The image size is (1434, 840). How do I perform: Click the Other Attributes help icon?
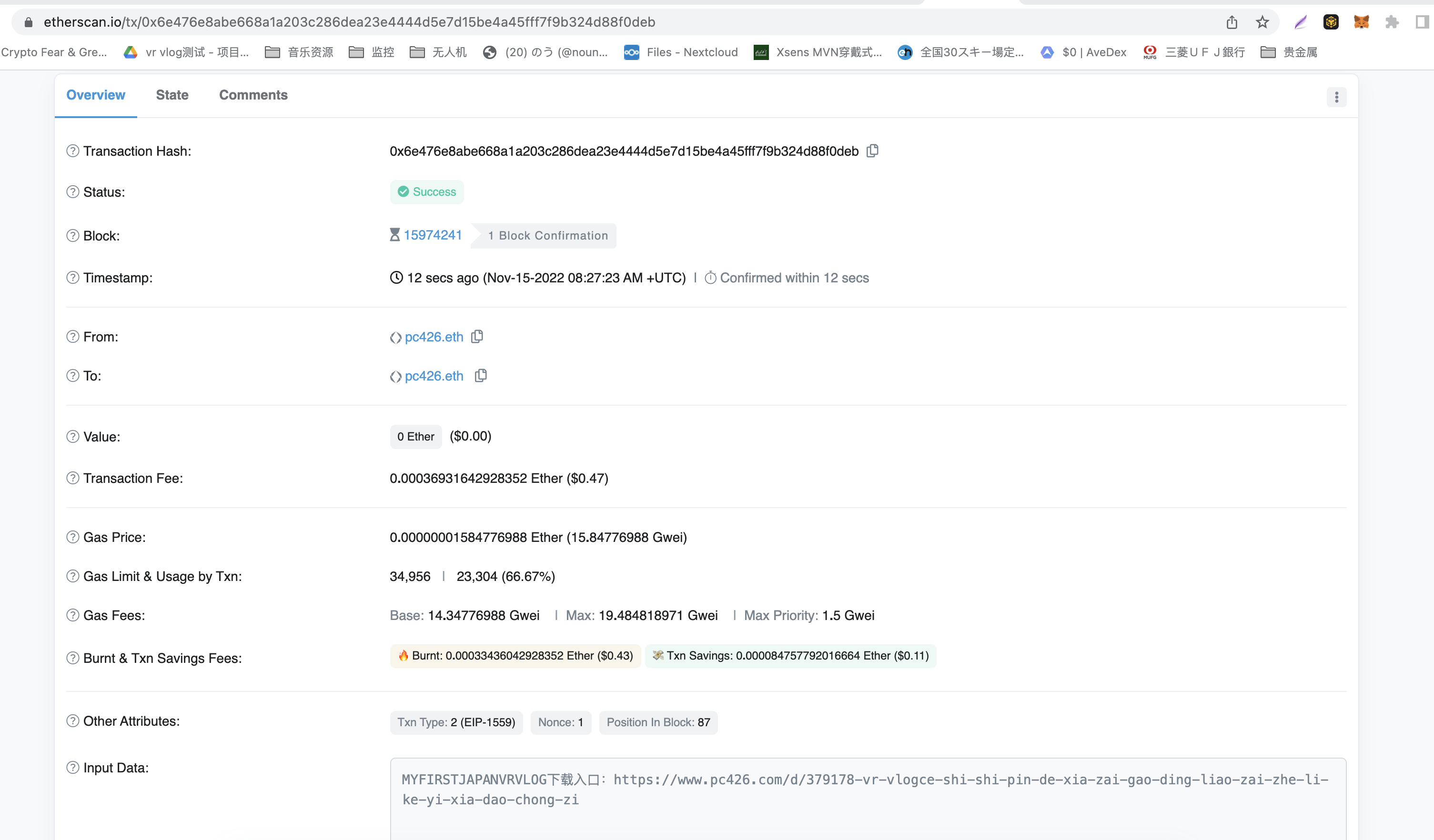pyautogui.click(x=73, y=721)
